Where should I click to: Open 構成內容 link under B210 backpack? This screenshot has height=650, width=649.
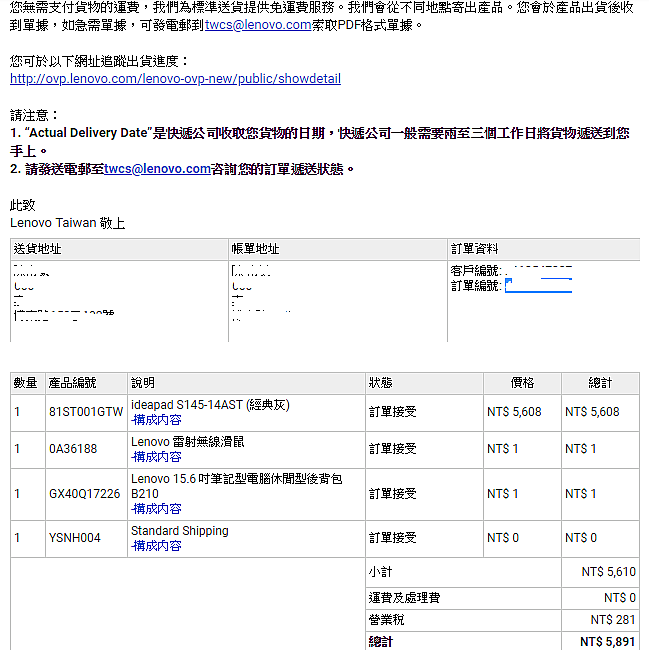[x=156, y=509]
